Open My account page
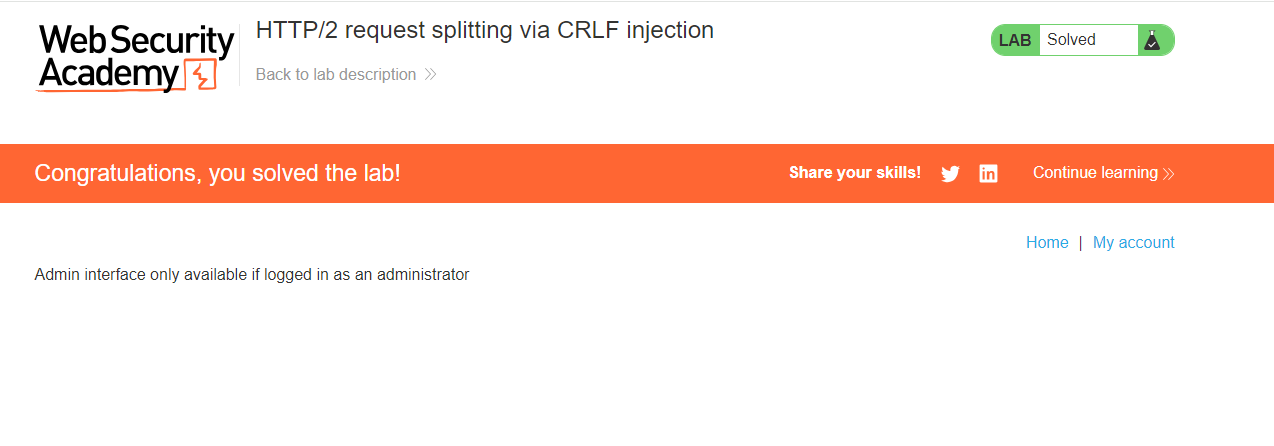Viewport: 1274px width, 446px height. pos(1133,242)
